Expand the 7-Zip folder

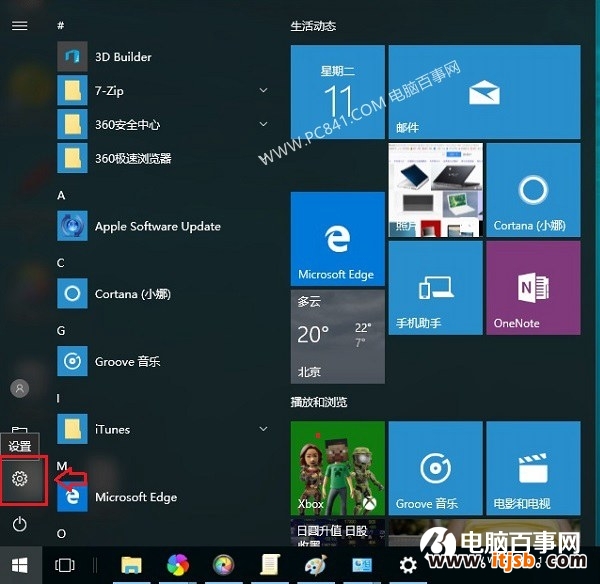(x=263, y=91)
